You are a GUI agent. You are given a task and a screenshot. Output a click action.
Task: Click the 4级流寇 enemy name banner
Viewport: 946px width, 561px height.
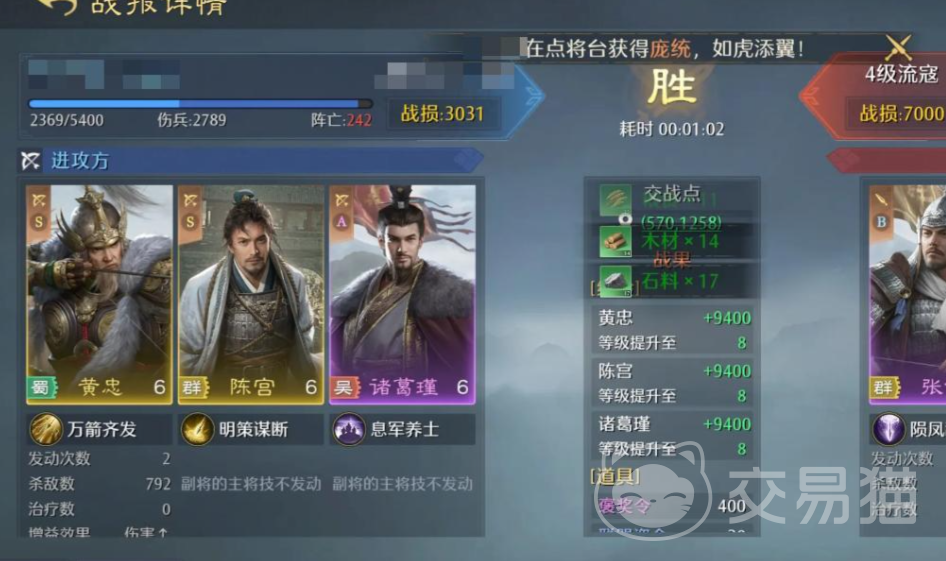901,74
